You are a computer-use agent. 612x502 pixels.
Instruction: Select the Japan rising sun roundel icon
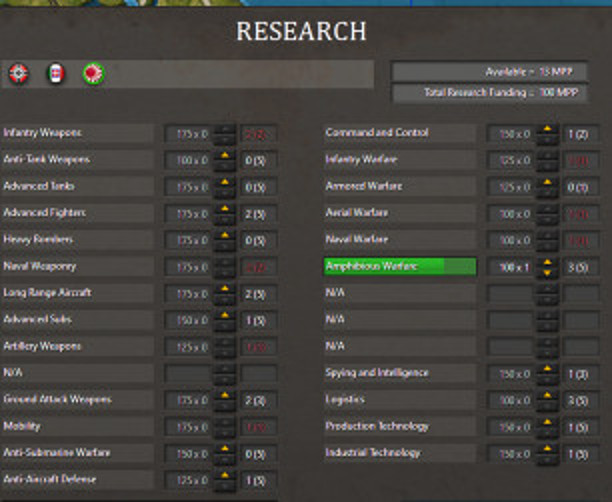[94, 73]
